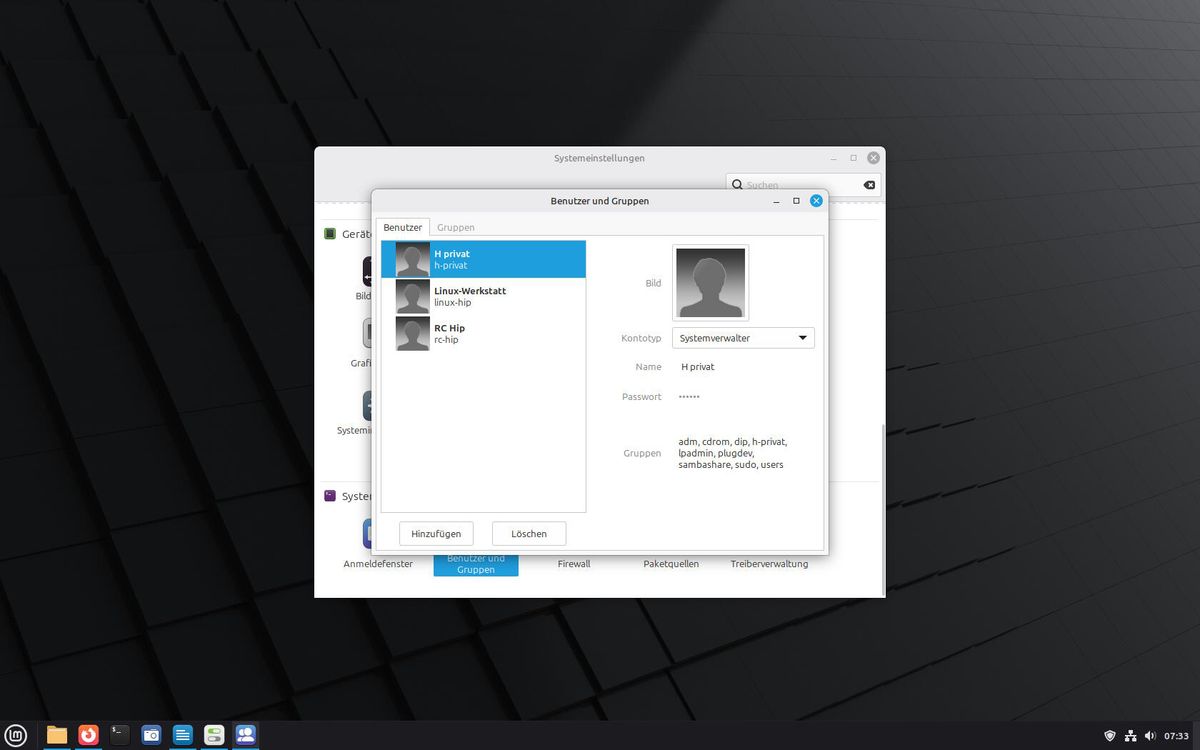The height and width of the screenshot is (750, 1200).
Task: Click the Users and Groups taskbar icon
Action: pyautogui.click(x=245, y=735)
